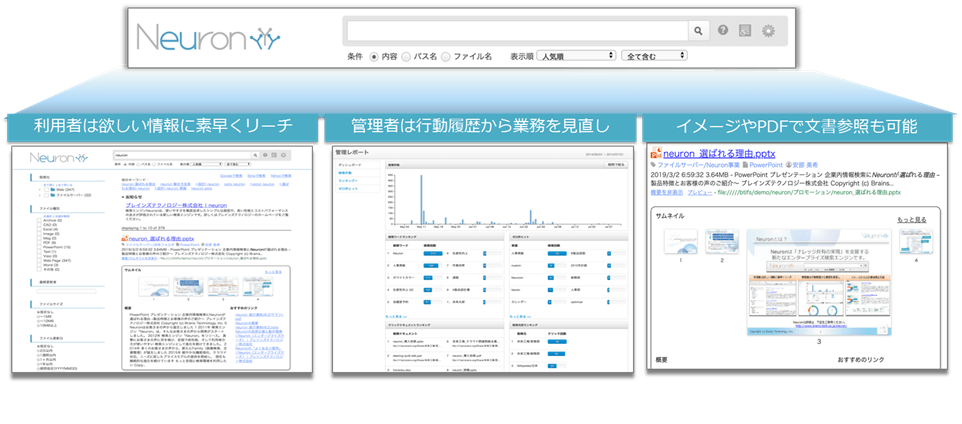Open the report panel icon beside help
The image size is (962, 424).
point(745,31)
